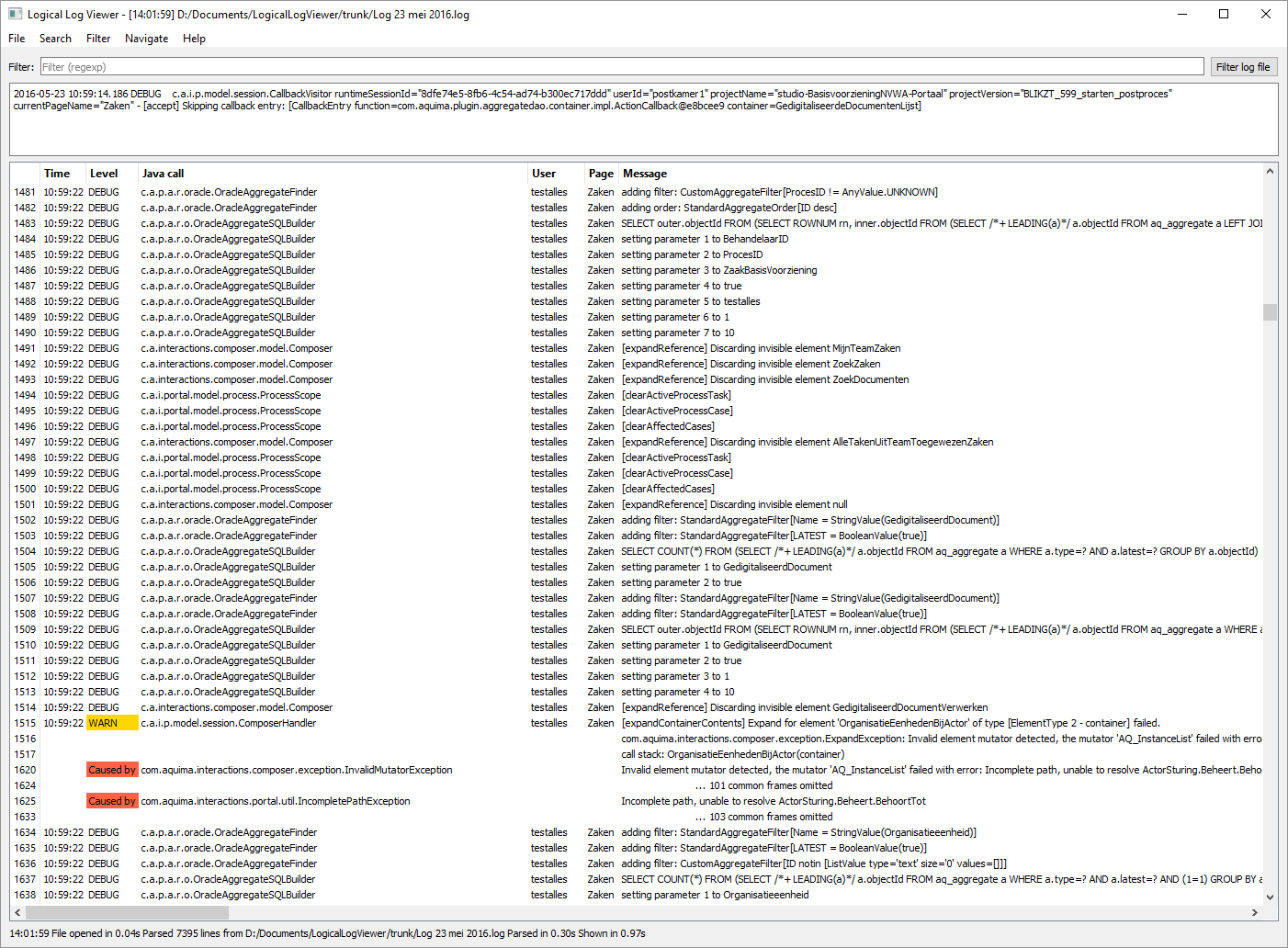The image size is (1288, 948).
Task: Click the scrollbar up arrow icon
Action: [x=1270, y=170]
